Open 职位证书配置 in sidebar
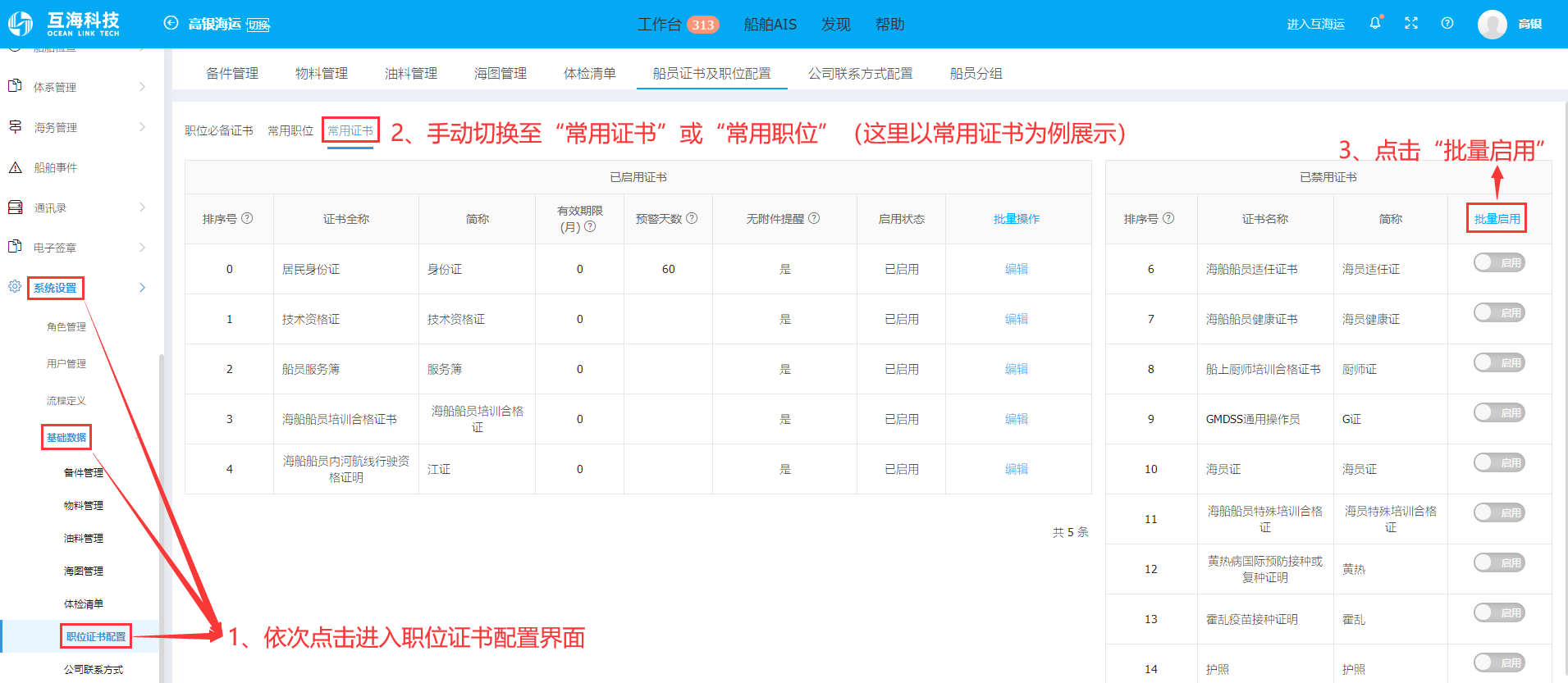Image resolution: width=1568 pixels, height=683 pixels. tap(96, 636)
